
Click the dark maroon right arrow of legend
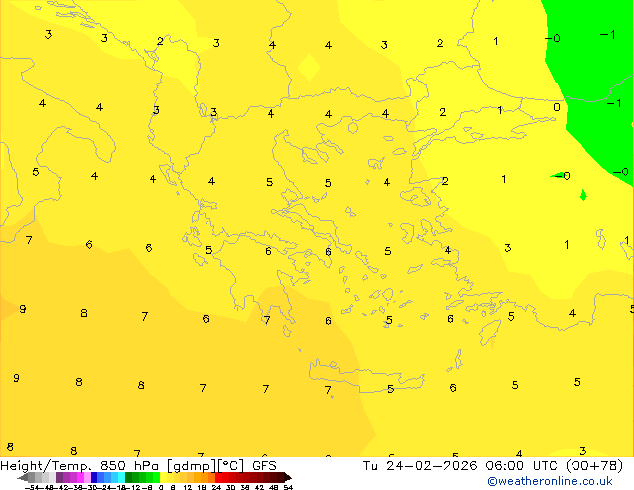point(288,477)
